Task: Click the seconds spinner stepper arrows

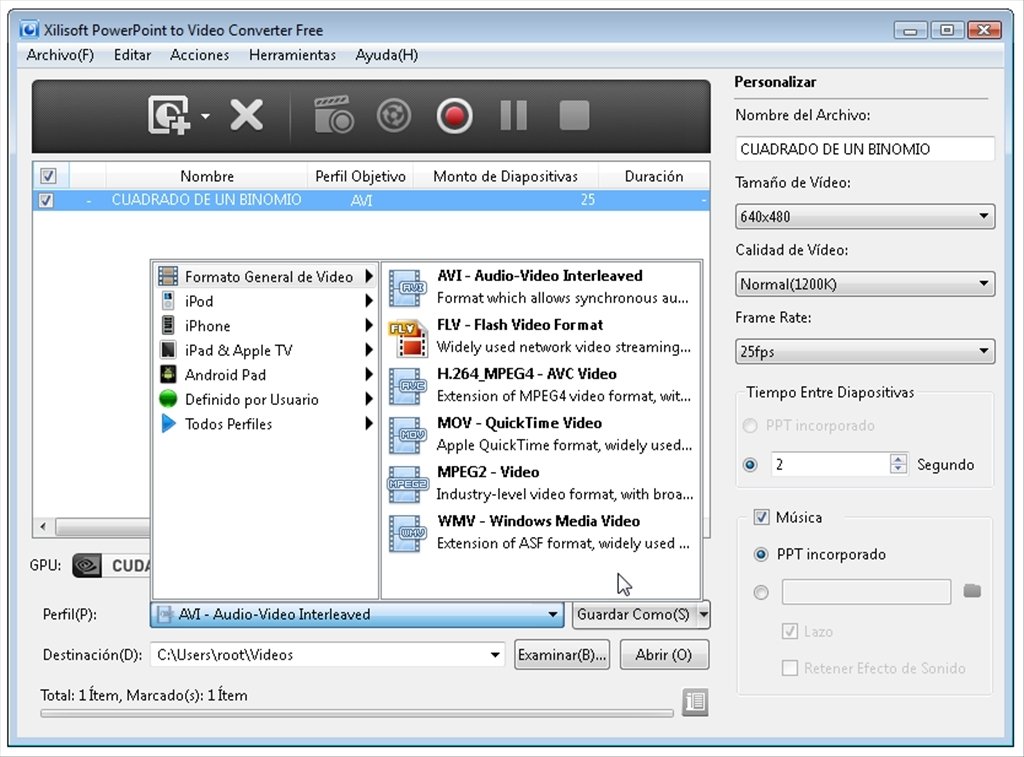Action: (899, 464)
